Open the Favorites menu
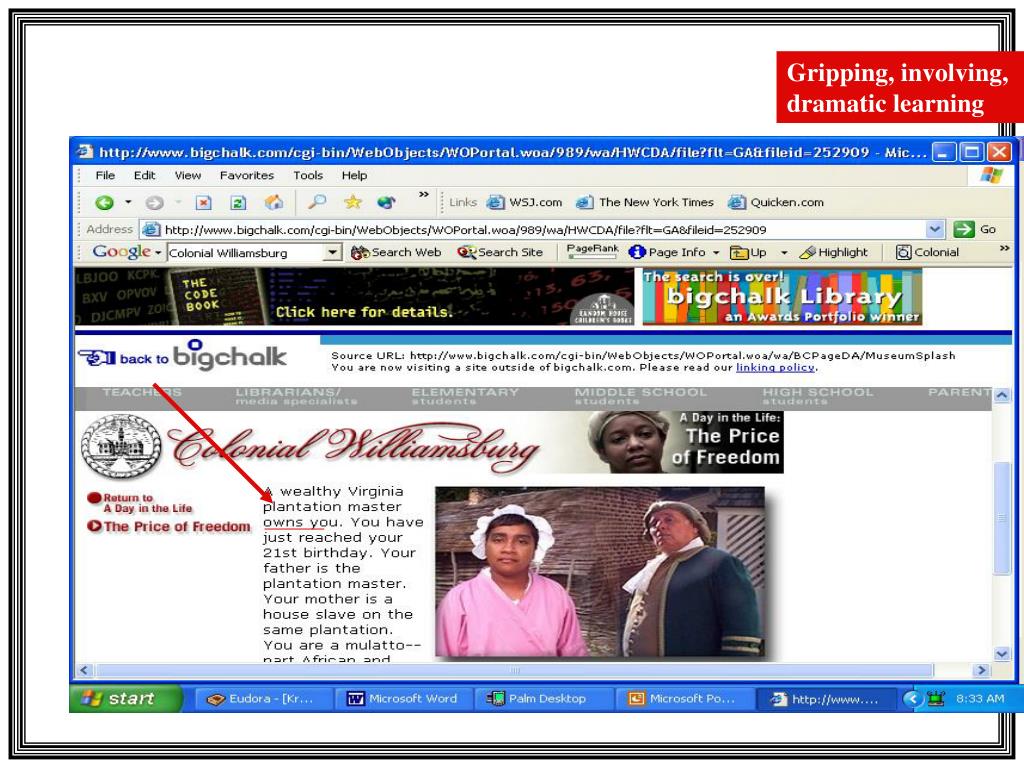Image resolution: width=1024 pixels, height=768 pixels. click(247, 175)
